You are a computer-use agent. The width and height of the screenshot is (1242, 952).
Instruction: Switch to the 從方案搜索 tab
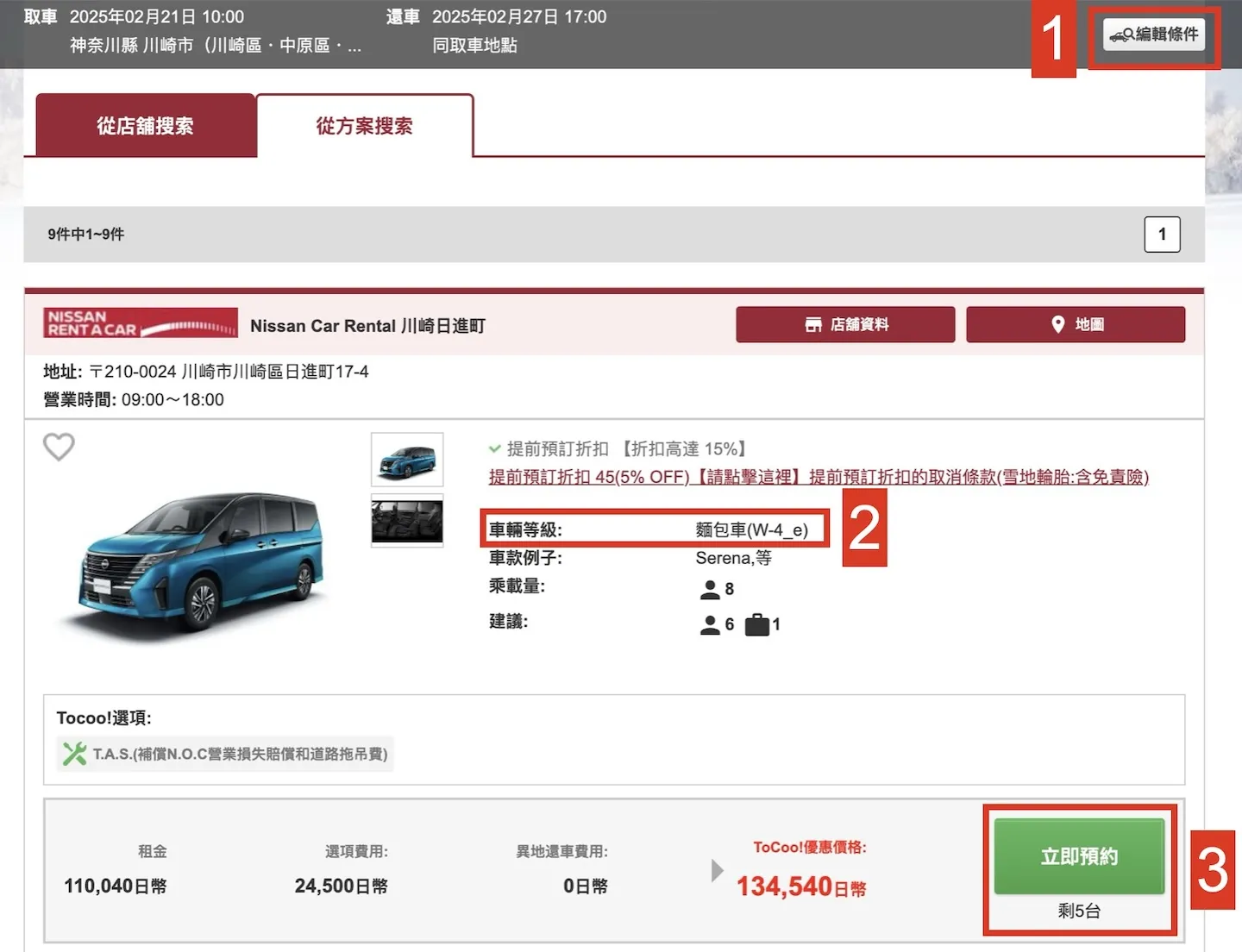pos(364,126)
